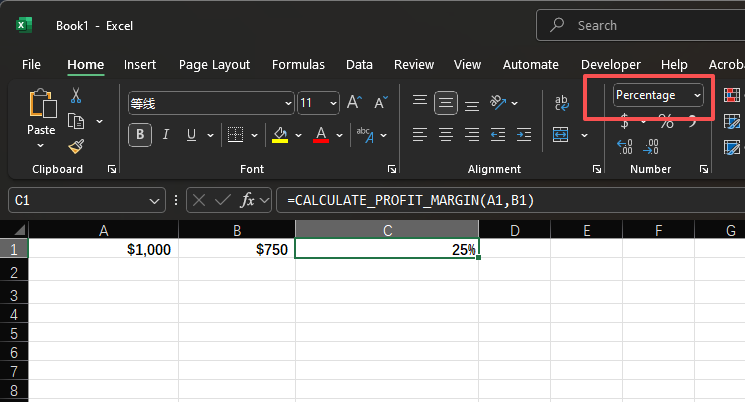Switch to the Developer tab
This screenshot has height=402, width=745.
click(611, 65)
